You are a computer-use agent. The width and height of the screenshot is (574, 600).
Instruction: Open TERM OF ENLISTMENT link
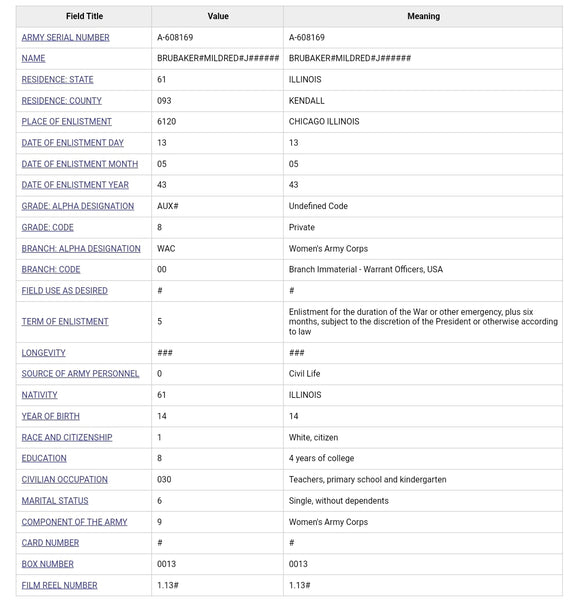65,321
